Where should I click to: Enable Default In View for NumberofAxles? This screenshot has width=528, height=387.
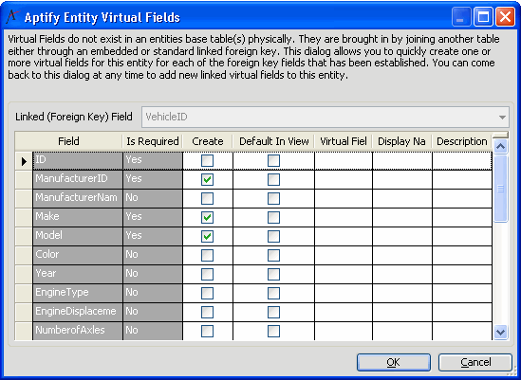[274, 331]
